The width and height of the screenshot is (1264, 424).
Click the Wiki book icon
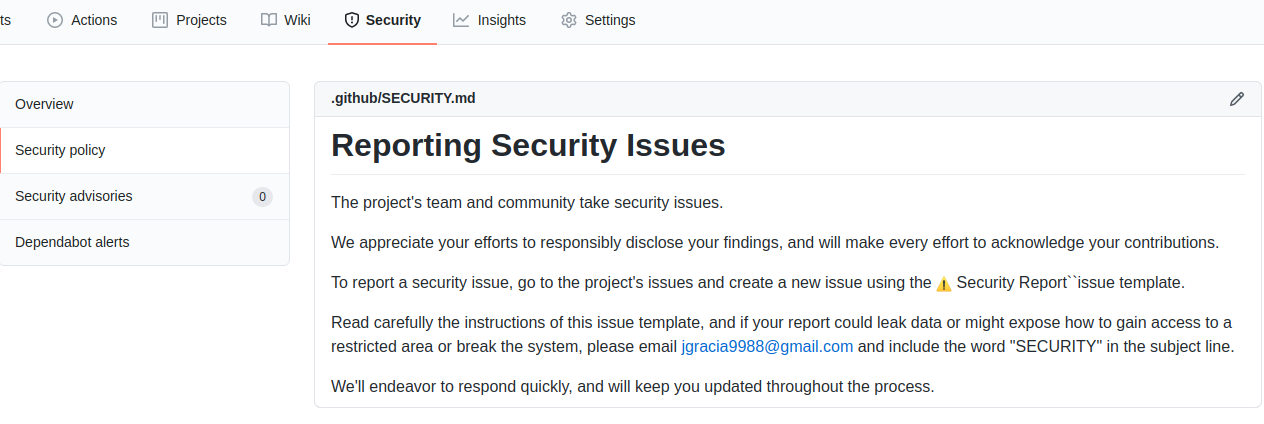click(269, 20)
